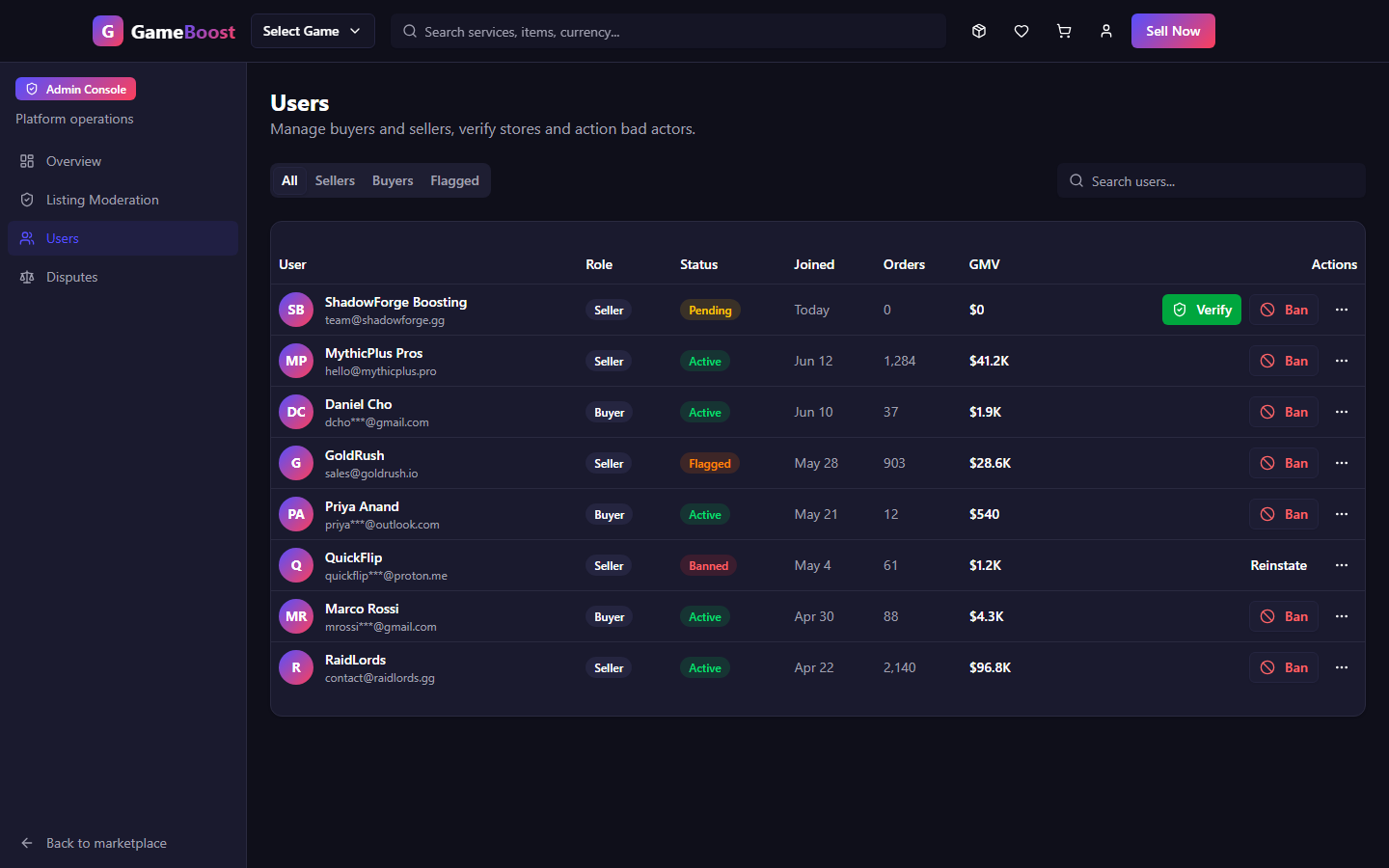Screen dimensions: 1389x868
Task: Open three-dot options for Daniel Cho
Action: 1342,412
